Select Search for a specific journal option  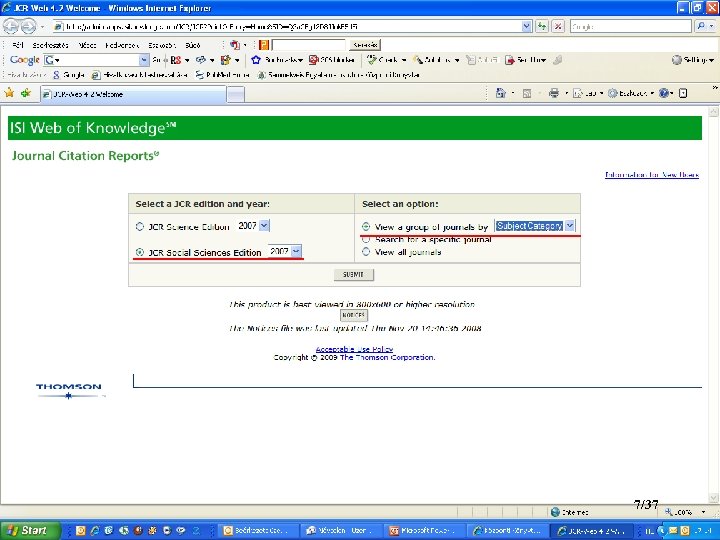click(366, 239)
